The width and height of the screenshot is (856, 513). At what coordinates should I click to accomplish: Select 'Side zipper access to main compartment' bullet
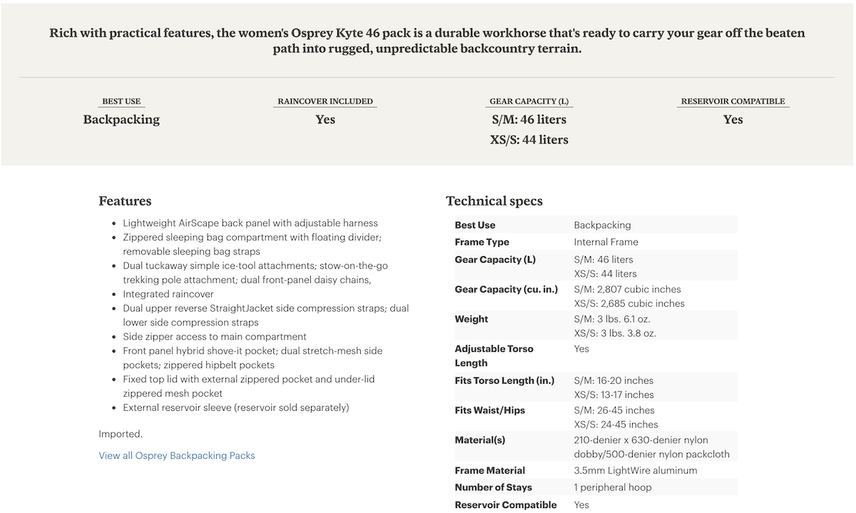pyautogui.click(x=215, y=337)
